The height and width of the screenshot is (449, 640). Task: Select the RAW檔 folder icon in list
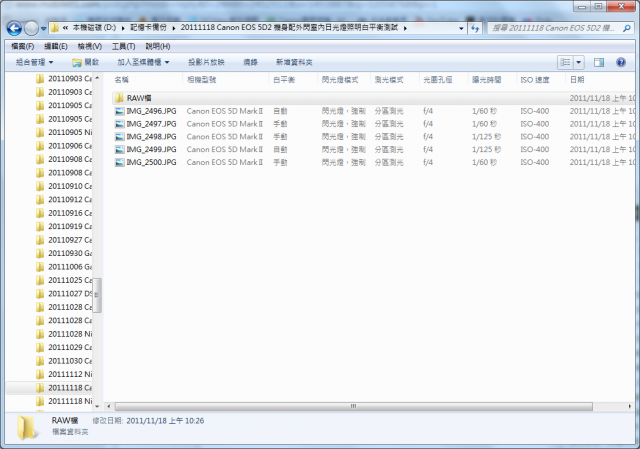[119, 98]
